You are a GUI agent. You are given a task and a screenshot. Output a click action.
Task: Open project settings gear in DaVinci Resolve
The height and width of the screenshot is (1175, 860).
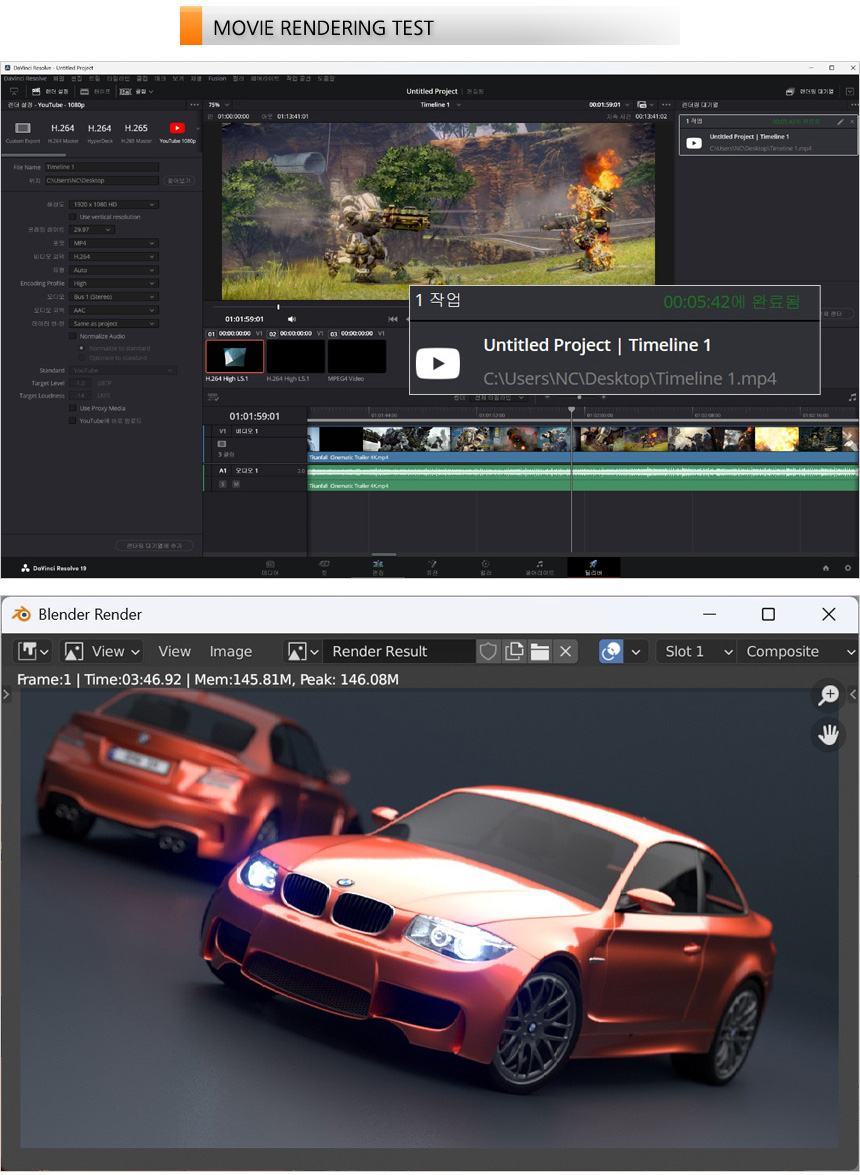pos(848,568)
